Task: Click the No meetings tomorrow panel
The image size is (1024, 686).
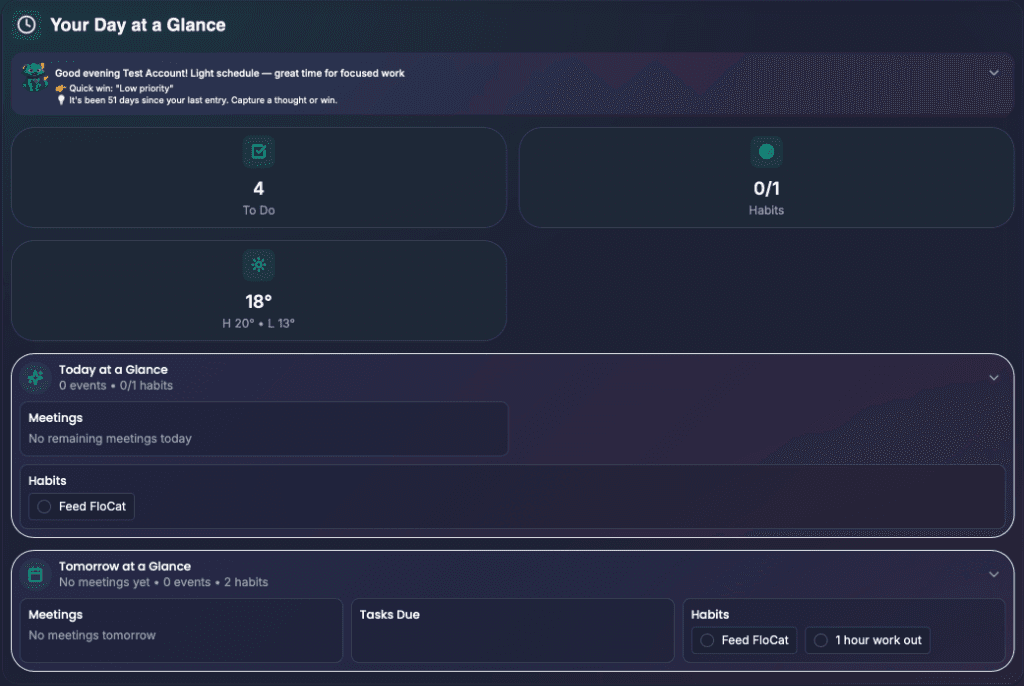Action: (180, 630)
